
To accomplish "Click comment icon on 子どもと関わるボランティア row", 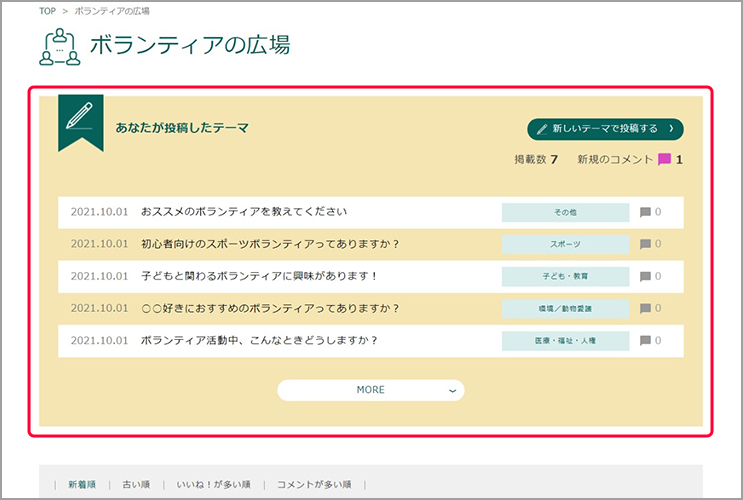I will click(645, 276).
